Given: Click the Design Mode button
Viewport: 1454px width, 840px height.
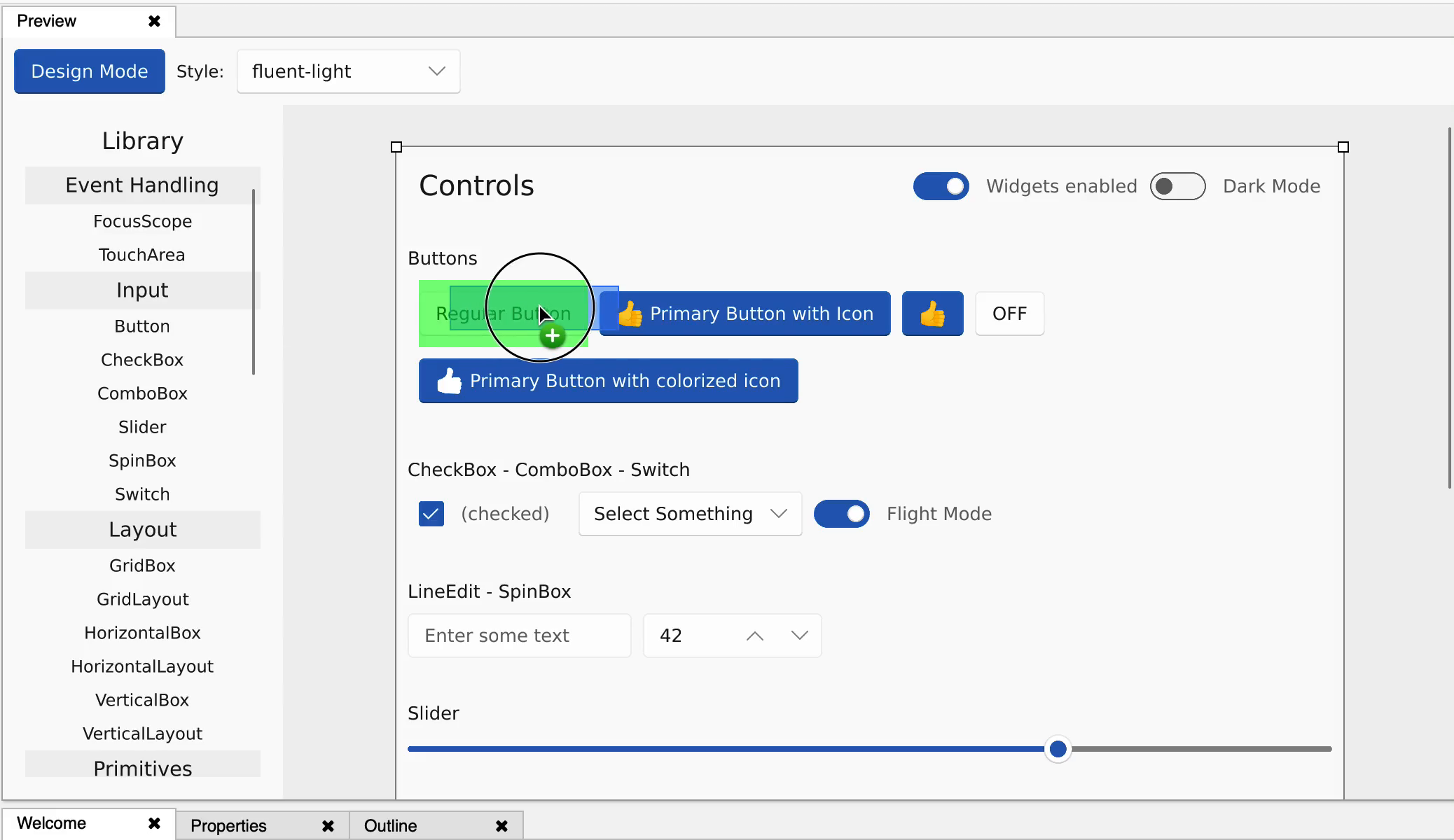Looking at the screenshot, I should point(90,71).
